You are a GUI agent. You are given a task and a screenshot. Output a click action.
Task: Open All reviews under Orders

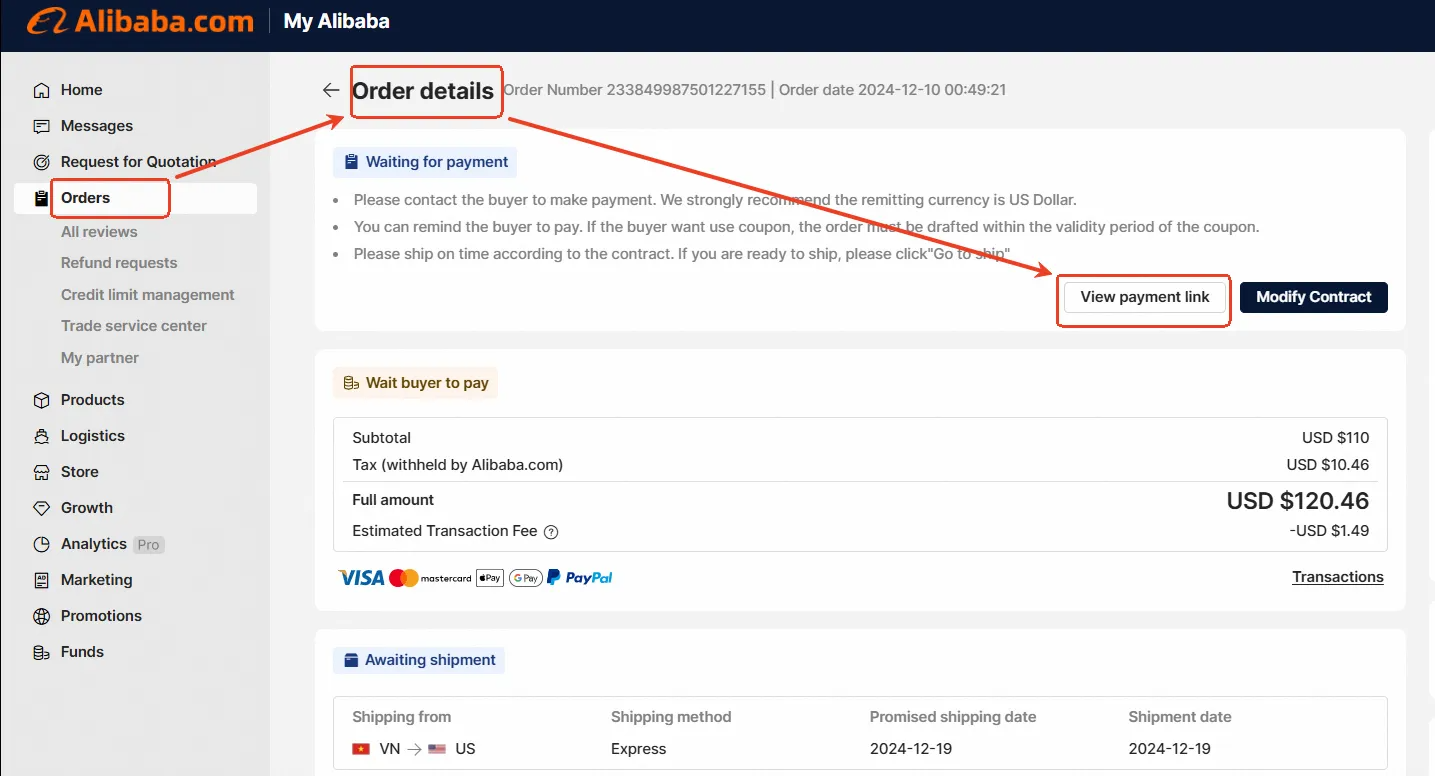coord(99,232)
